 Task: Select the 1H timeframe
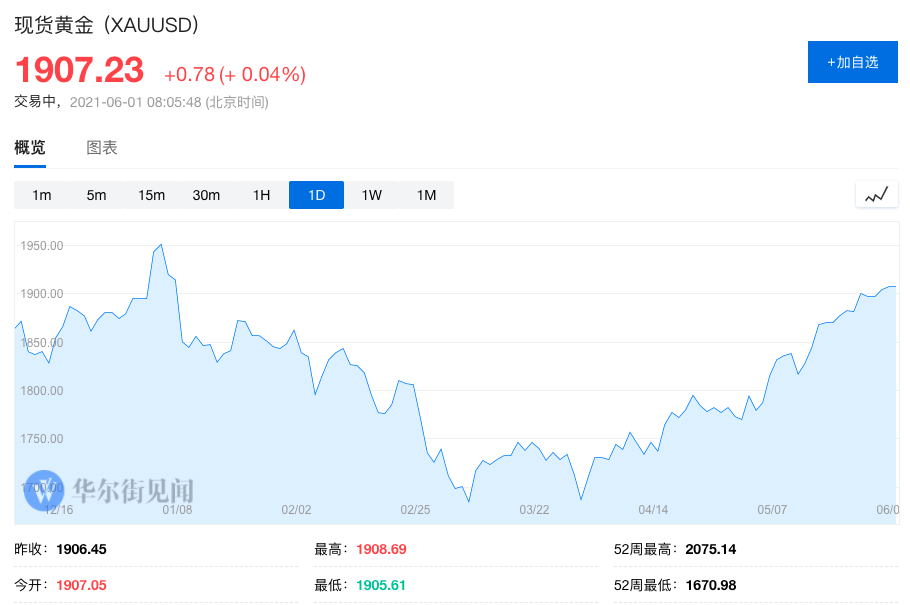(x=261, y=195)
